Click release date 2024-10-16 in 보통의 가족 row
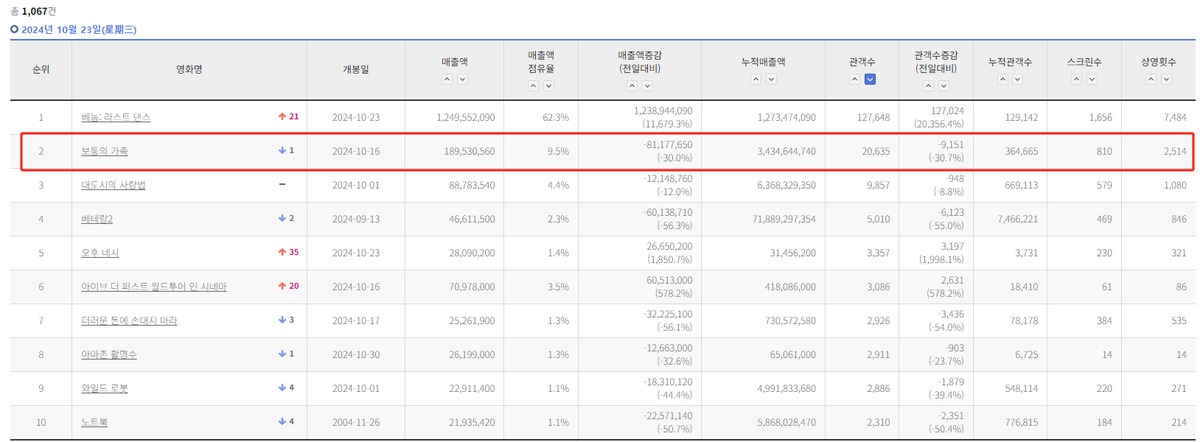The width and height of the screenshot is (1200, 442). pyautogui.click(x=356, y=151)
